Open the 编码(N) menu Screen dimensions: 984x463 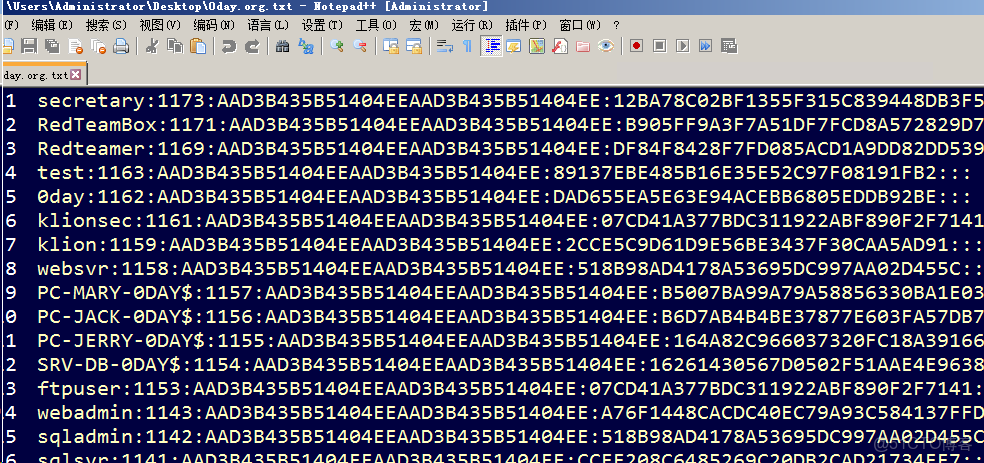(x=214, y=25)
